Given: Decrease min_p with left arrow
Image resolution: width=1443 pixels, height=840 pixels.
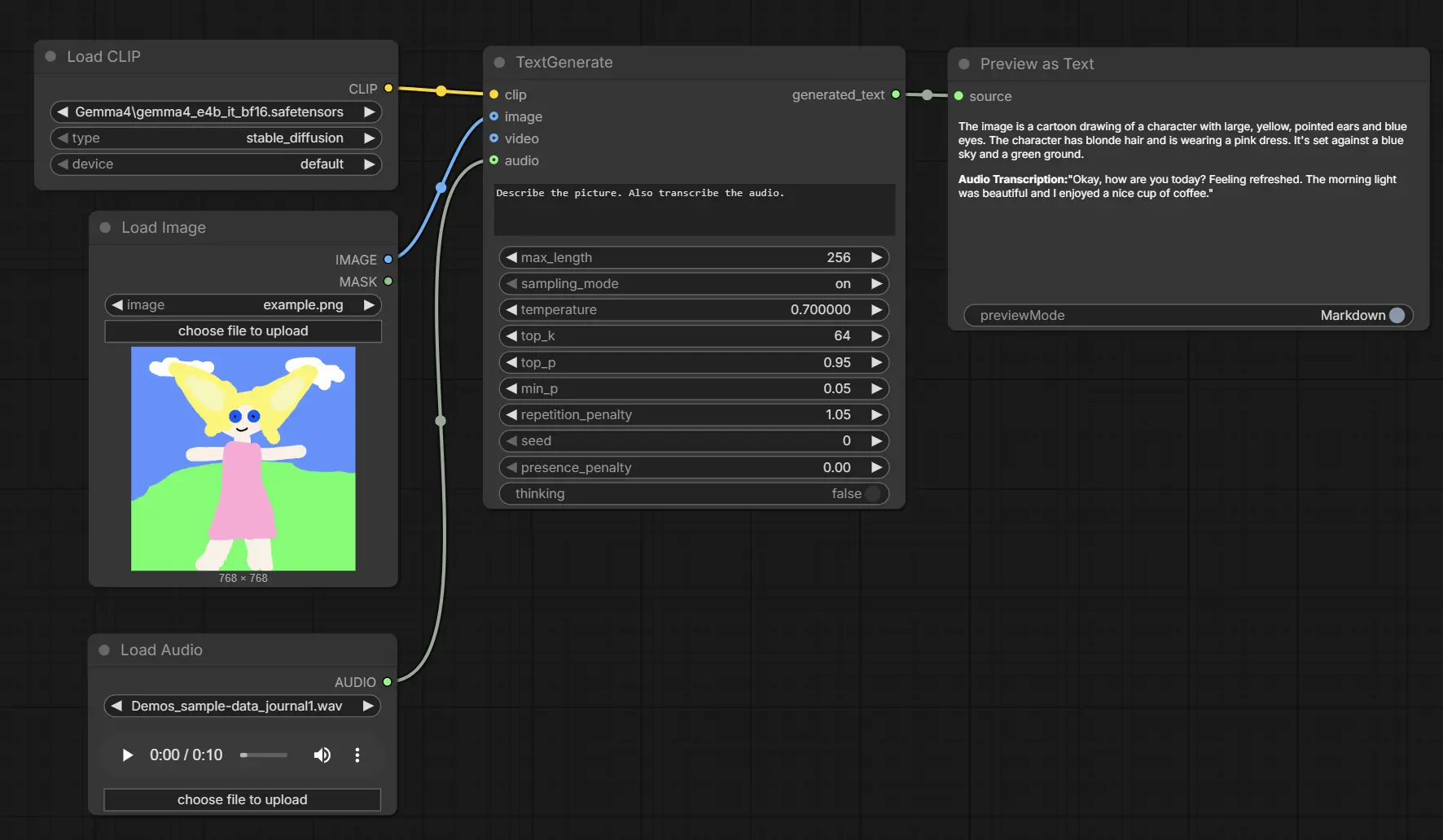Looking at the screenshot, I should [511, 388].
